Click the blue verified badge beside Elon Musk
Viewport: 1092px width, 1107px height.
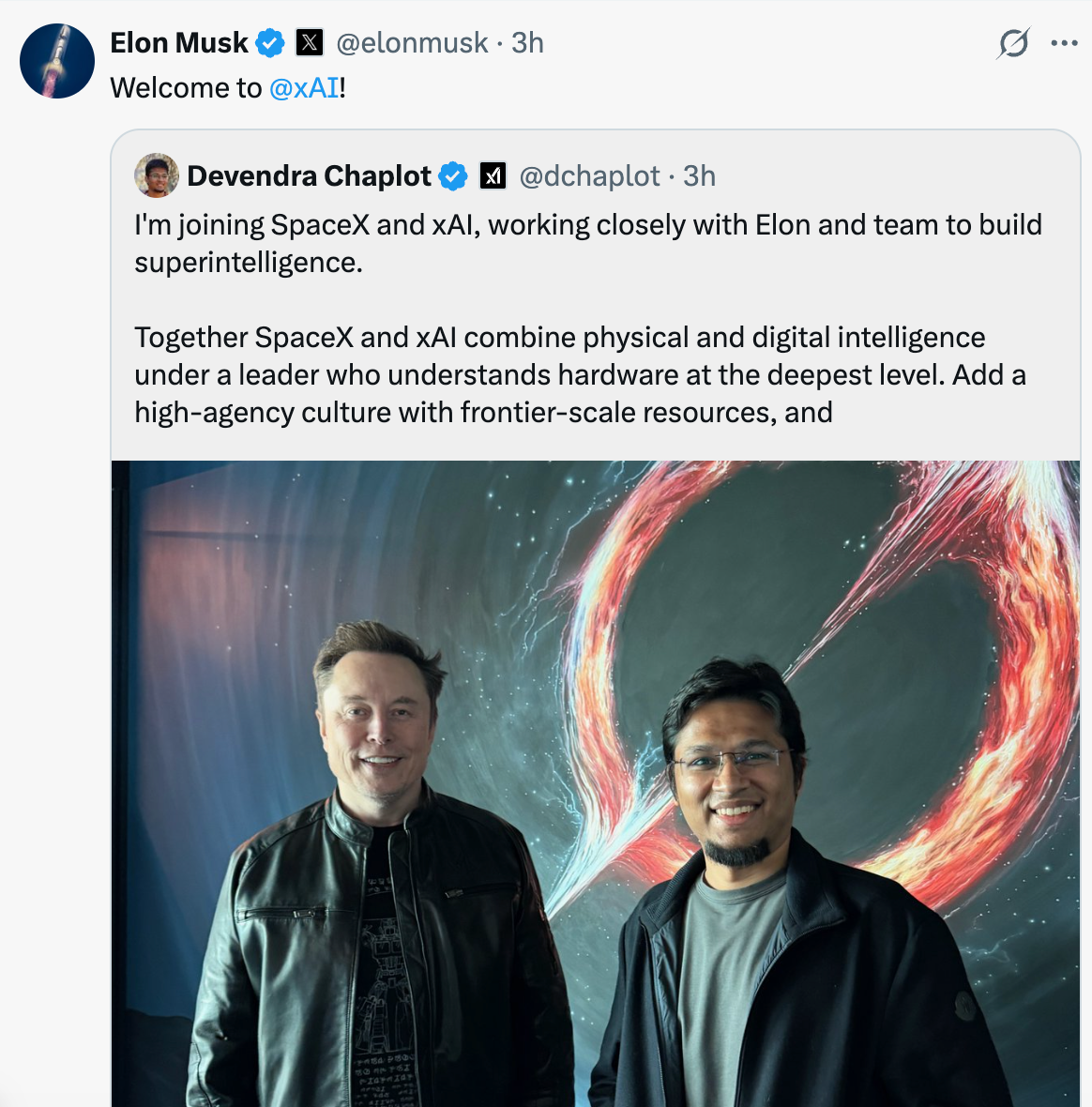271,43
